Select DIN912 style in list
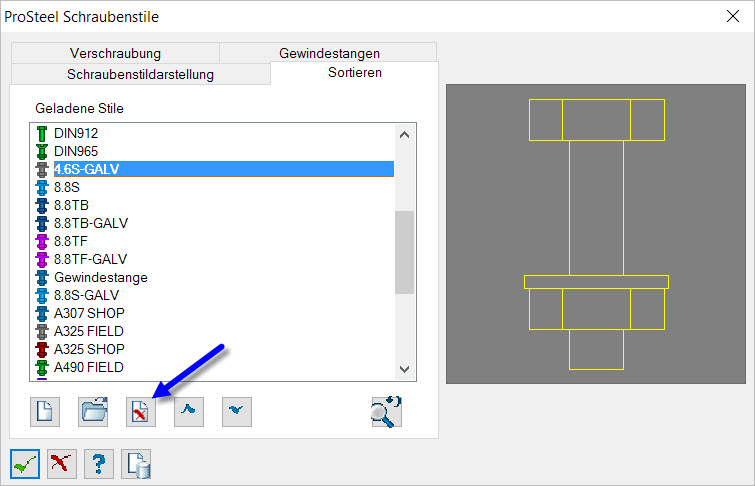755x486 pixels. tap(76, 133)
